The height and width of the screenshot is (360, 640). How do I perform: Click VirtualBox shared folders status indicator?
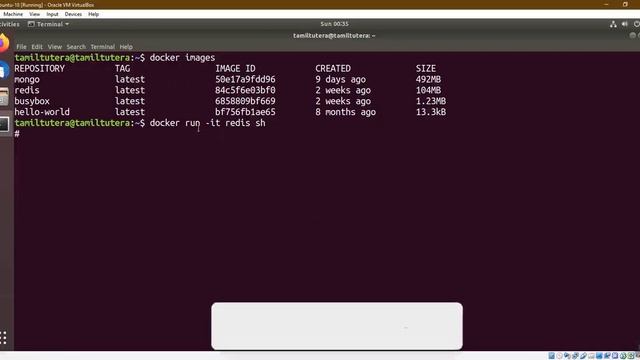point(591,356)
